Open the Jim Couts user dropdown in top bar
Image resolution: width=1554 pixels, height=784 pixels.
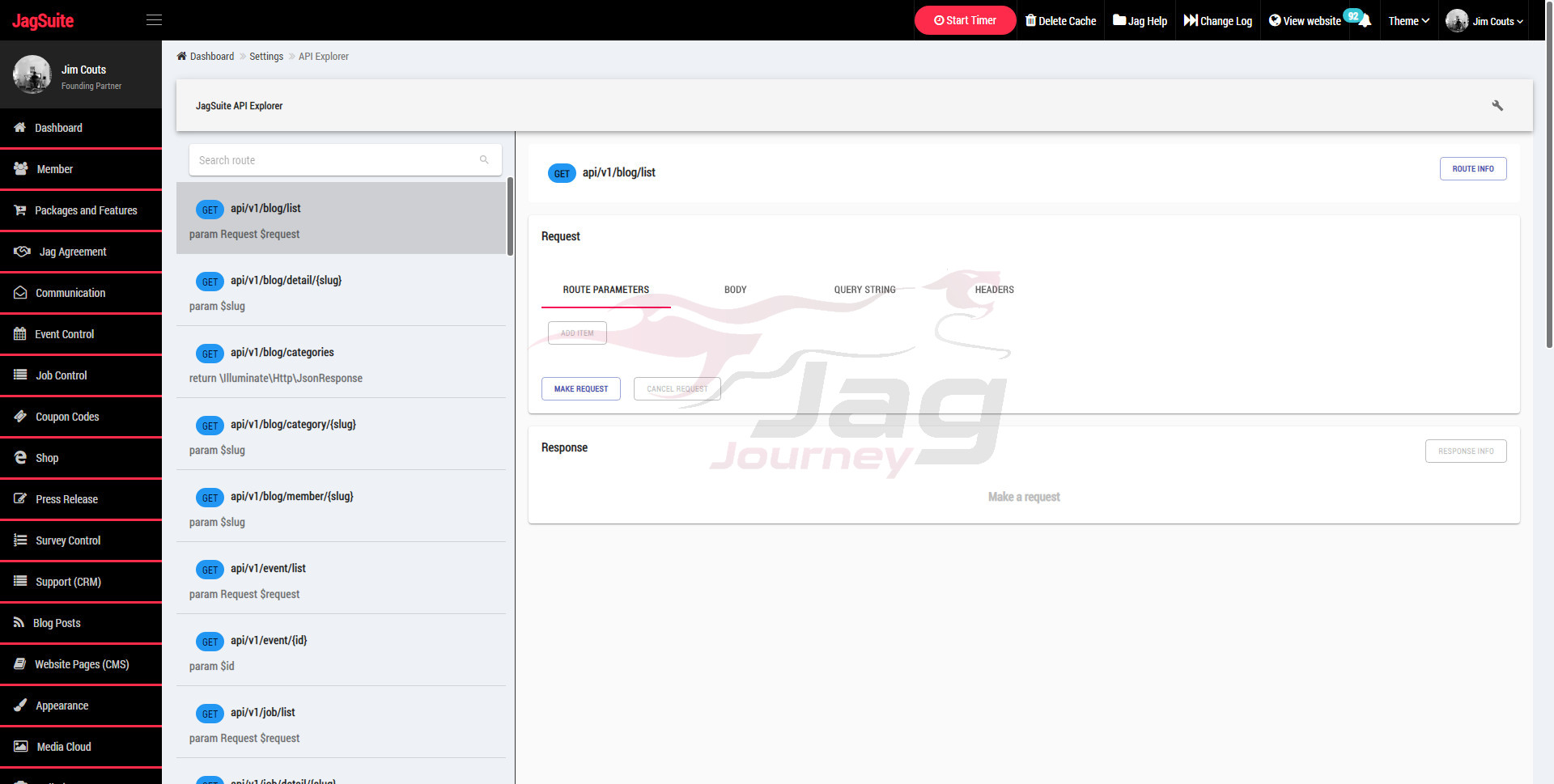click(1484, 21)
